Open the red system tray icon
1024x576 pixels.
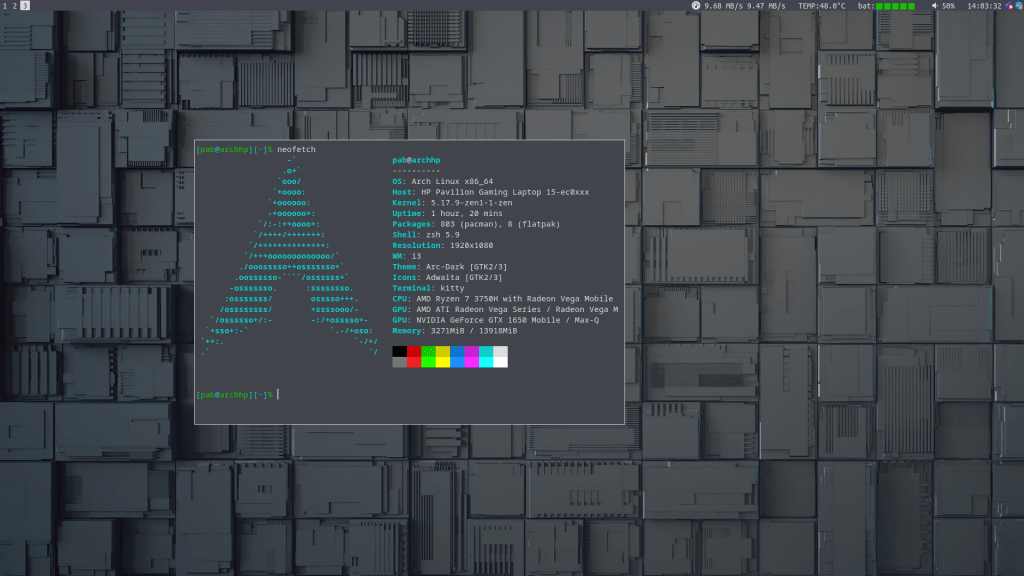pos(1008,6)
